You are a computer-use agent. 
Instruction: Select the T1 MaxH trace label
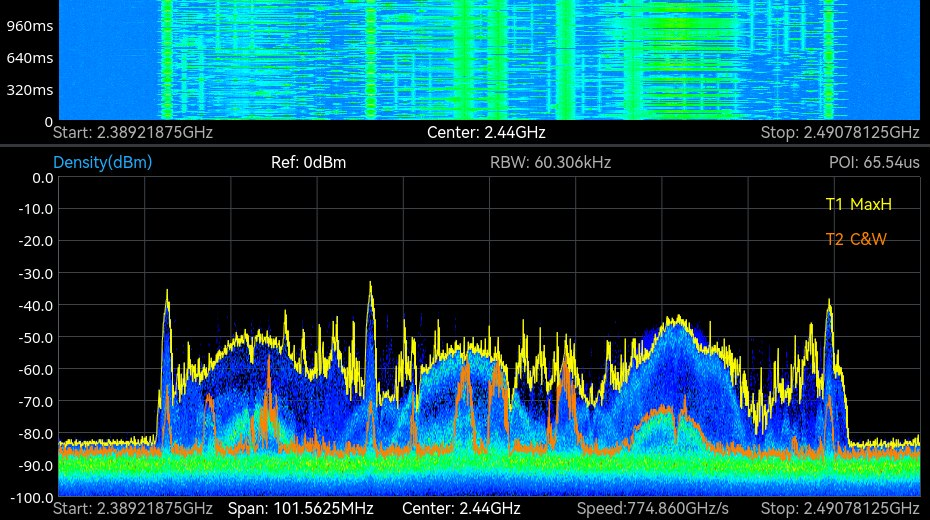point(858,204)
